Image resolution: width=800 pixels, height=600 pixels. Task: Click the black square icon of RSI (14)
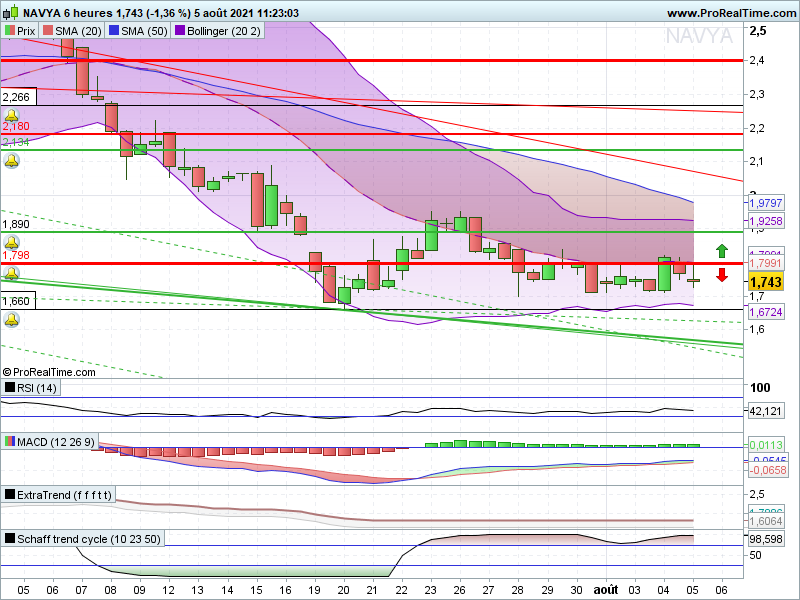pos(9,387)
